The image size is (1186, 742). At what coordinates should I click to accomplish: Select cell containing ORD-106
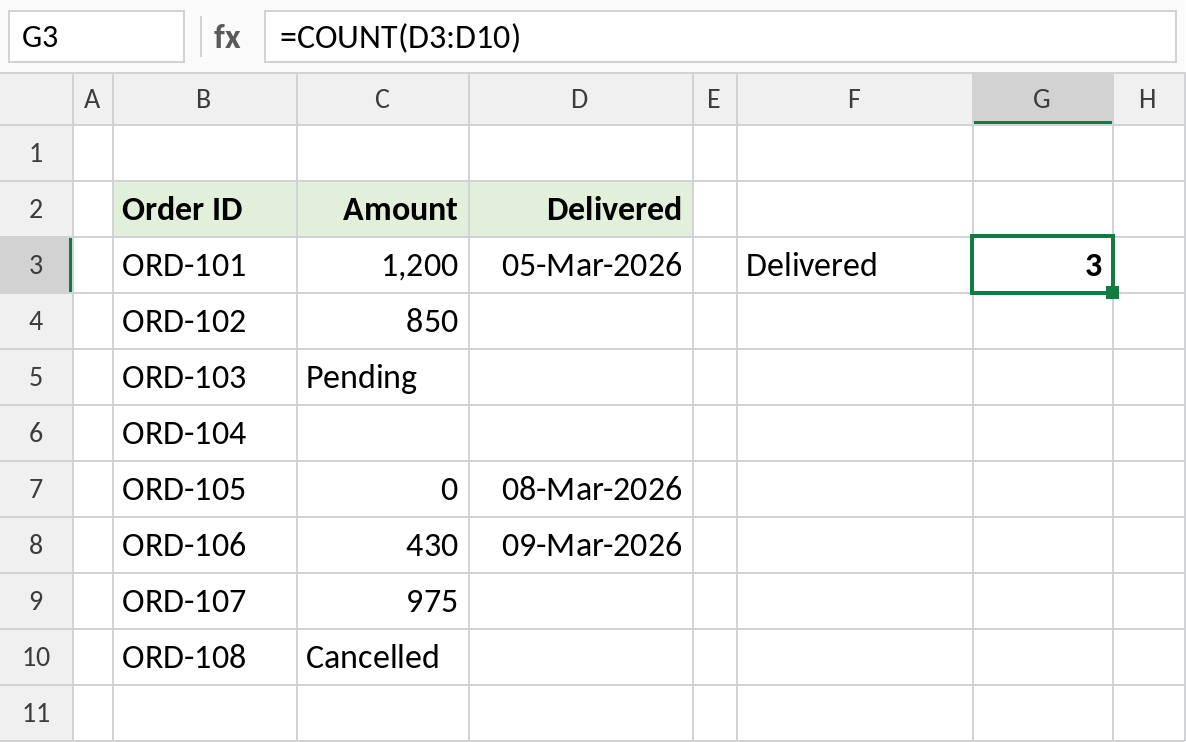[205, 545]
